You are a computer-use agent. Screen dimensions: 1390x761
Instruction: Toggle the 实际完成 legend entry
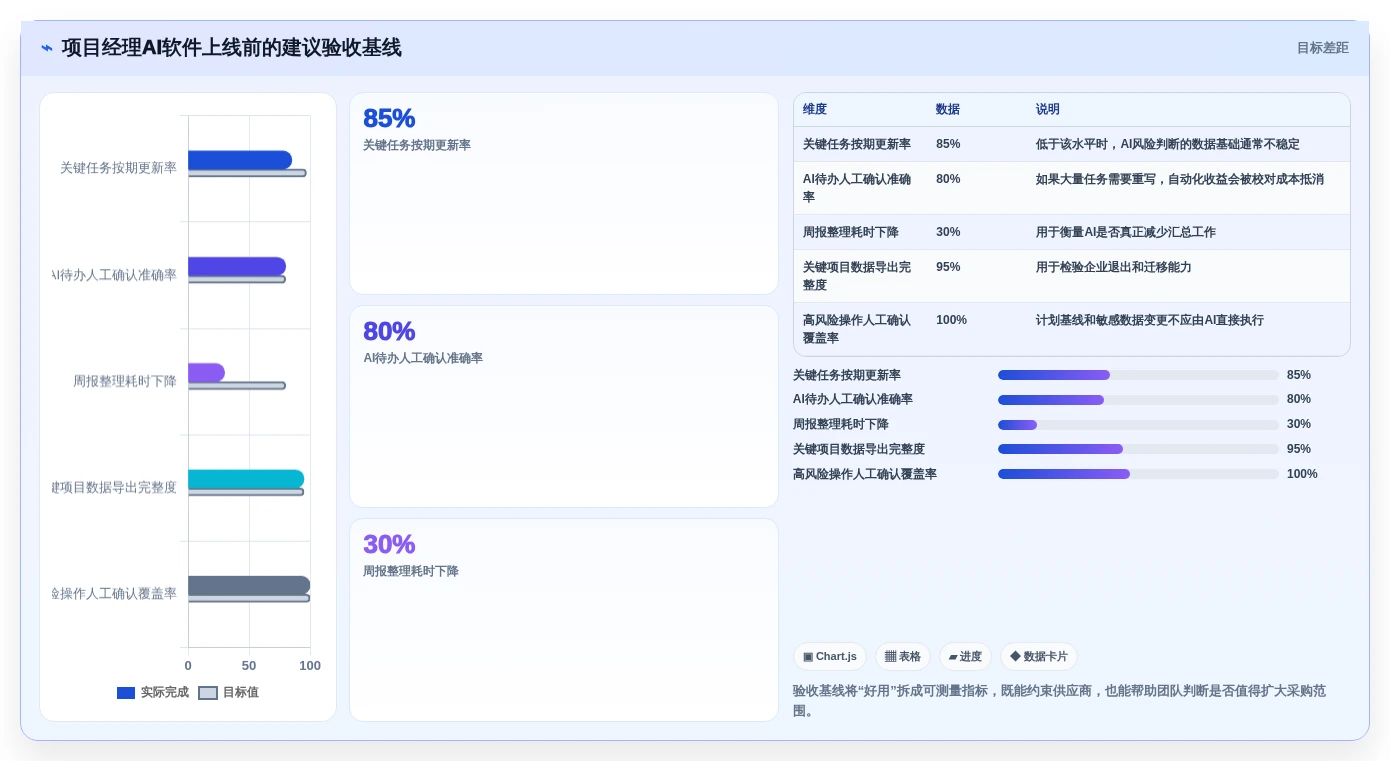tap(153, 692)
